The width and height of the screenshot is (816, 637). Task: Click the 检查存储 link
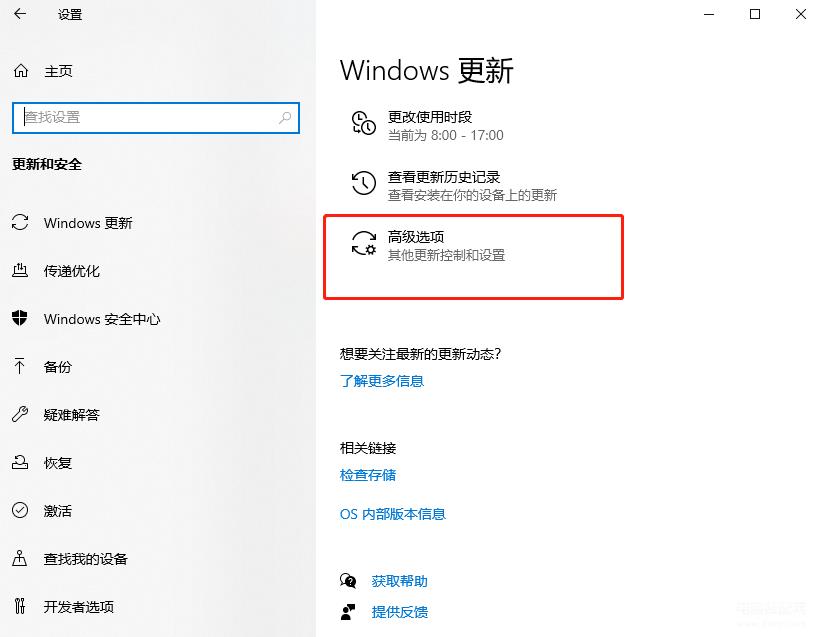coord(368,475)
